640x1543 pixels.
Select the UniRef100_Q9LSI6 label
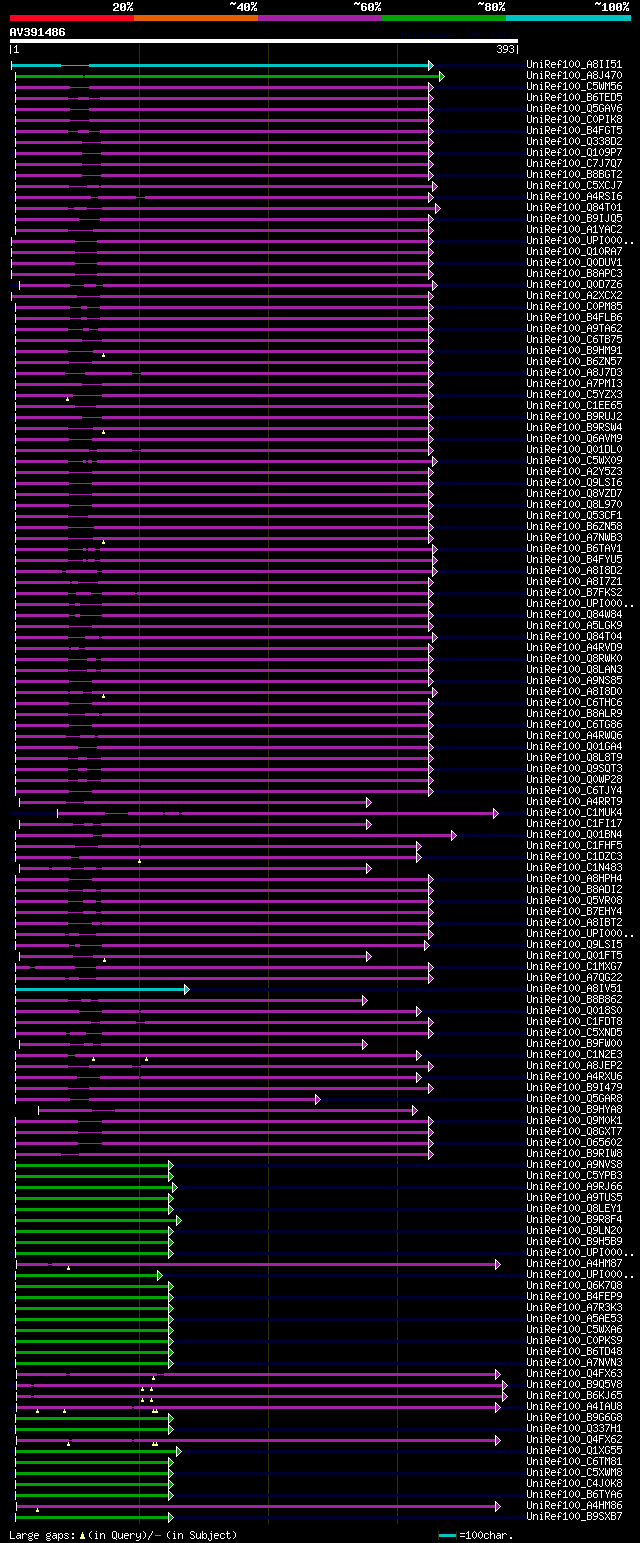point(575,483)
